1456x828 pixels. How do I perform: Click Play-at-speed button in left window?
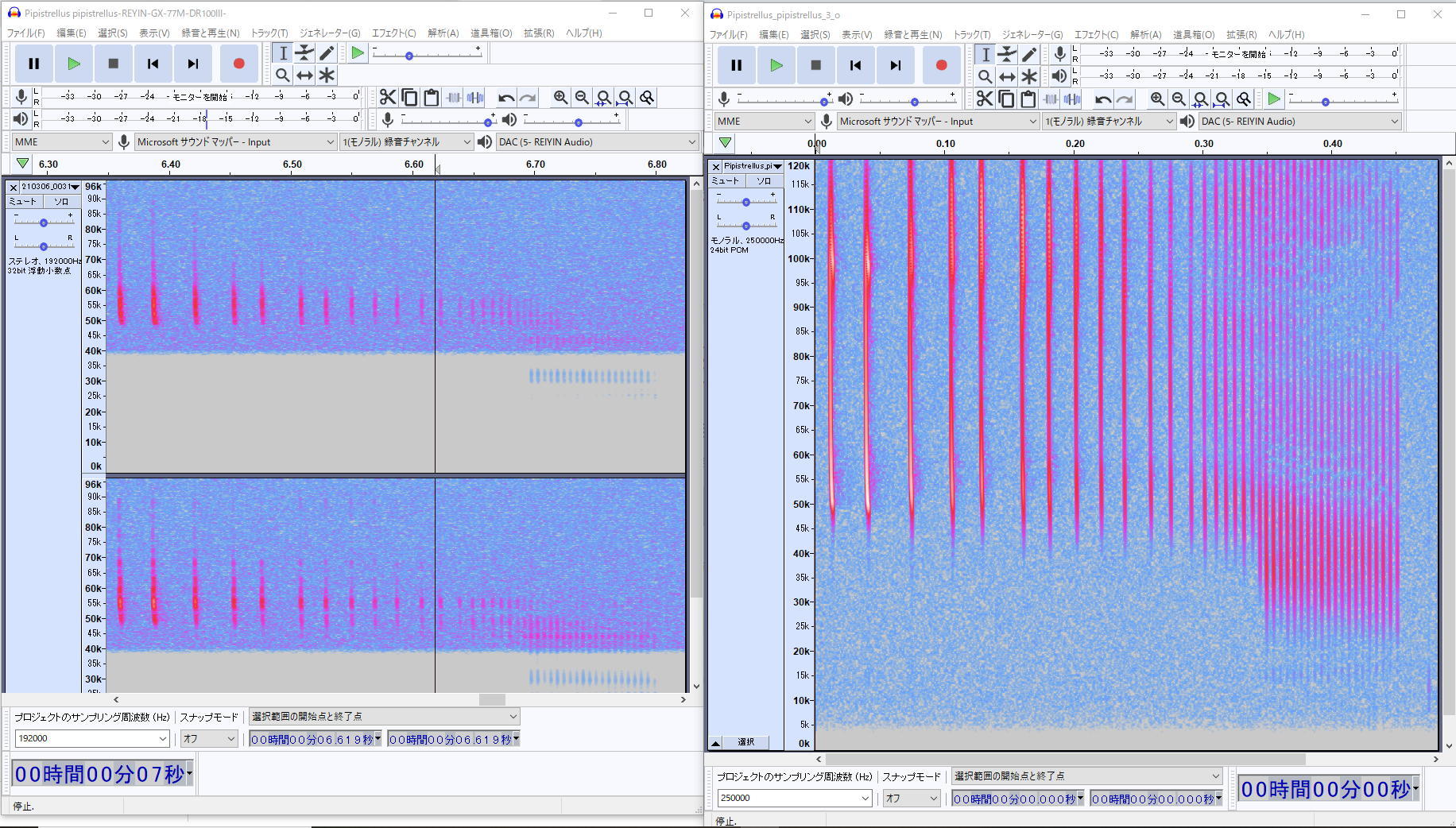[358, 52]
